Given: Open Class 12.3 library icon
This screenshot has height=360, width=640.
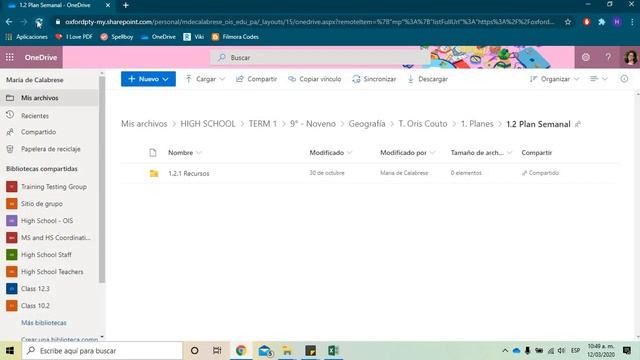Looking at the screenshot, I should click(x=12, y=289).
